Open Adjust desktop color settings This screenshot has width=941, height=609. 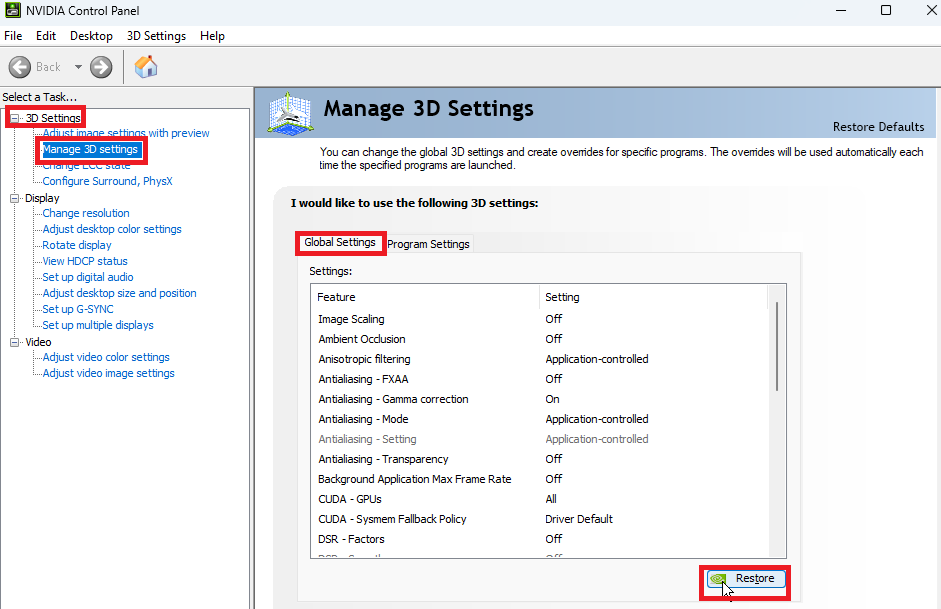pyautogui.click(x=112, y=229)
